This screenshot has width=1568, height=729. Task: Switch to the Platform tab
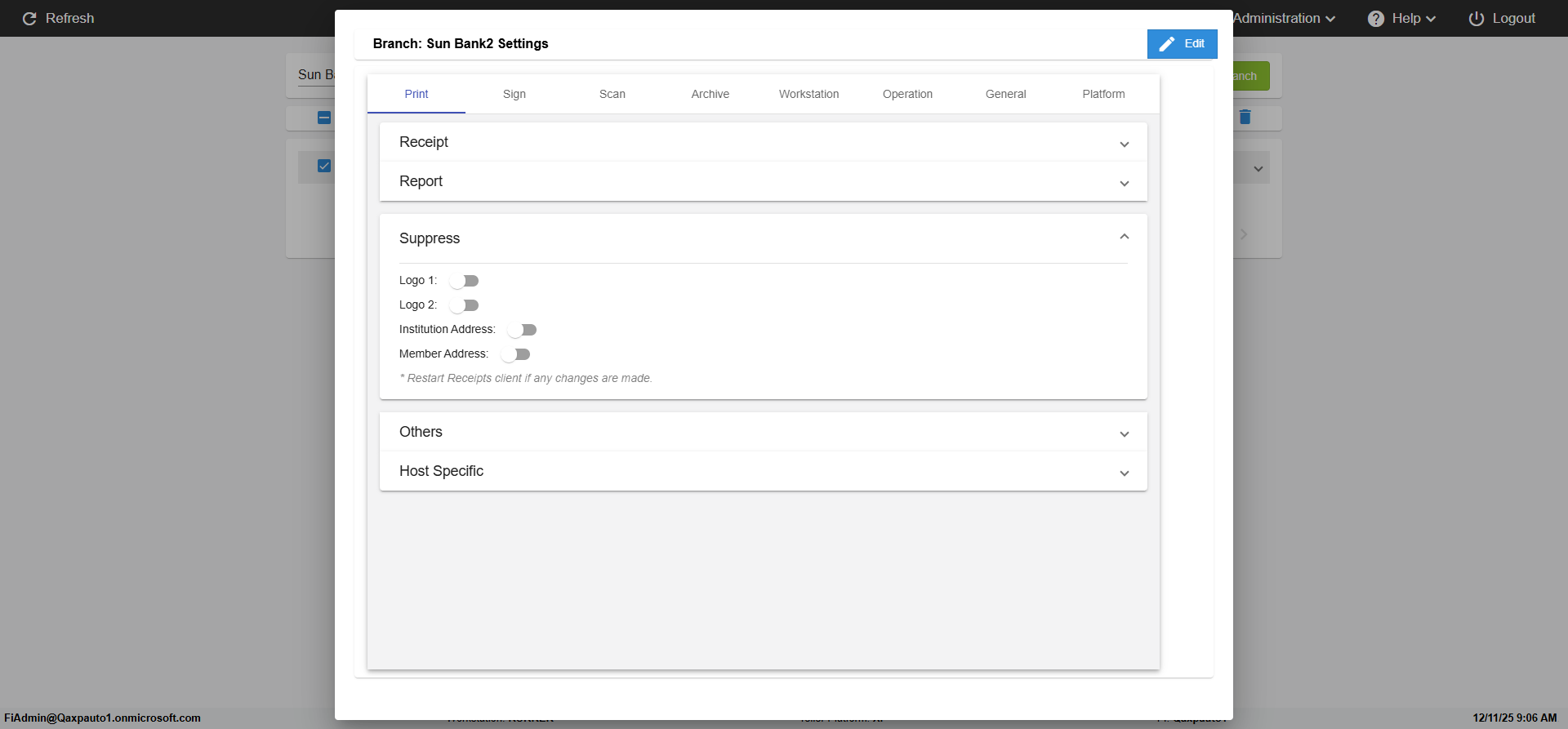1103,94
